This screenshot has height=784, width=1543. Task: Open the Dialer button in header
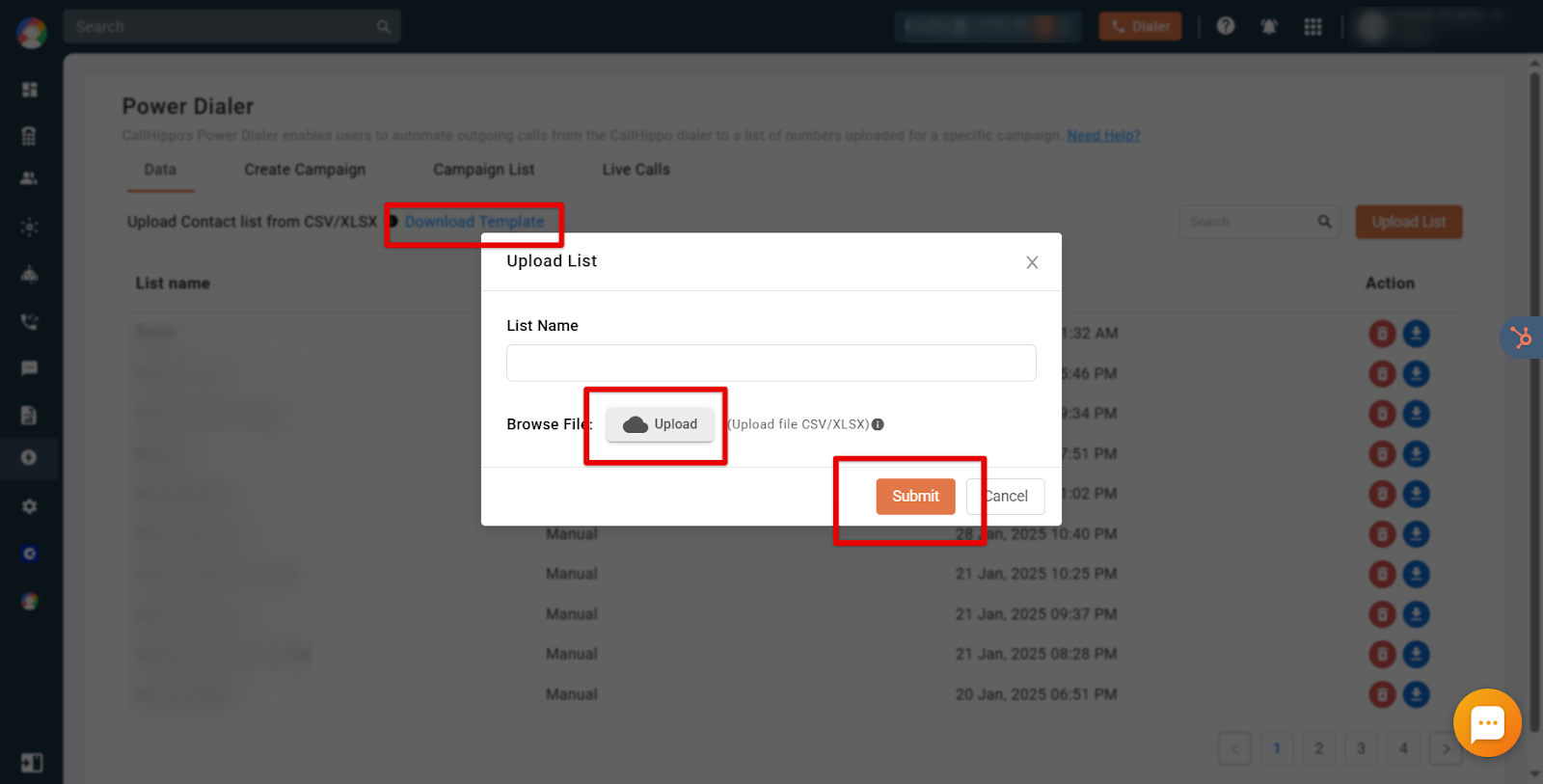(1140, 27)
